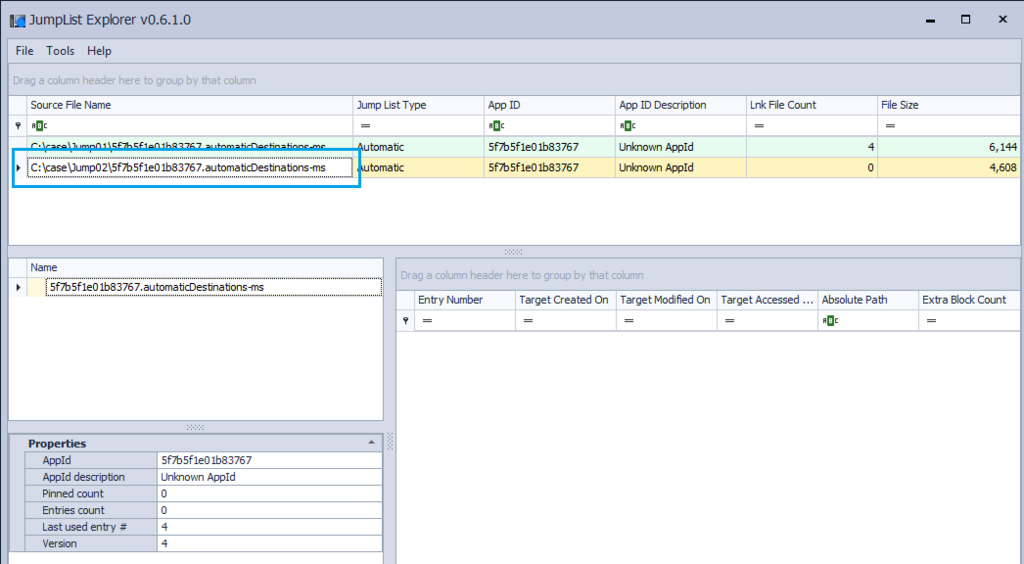1024x564 pixels.
Task: Sort by Extra Block Count column header
Action: click(969, 300)
